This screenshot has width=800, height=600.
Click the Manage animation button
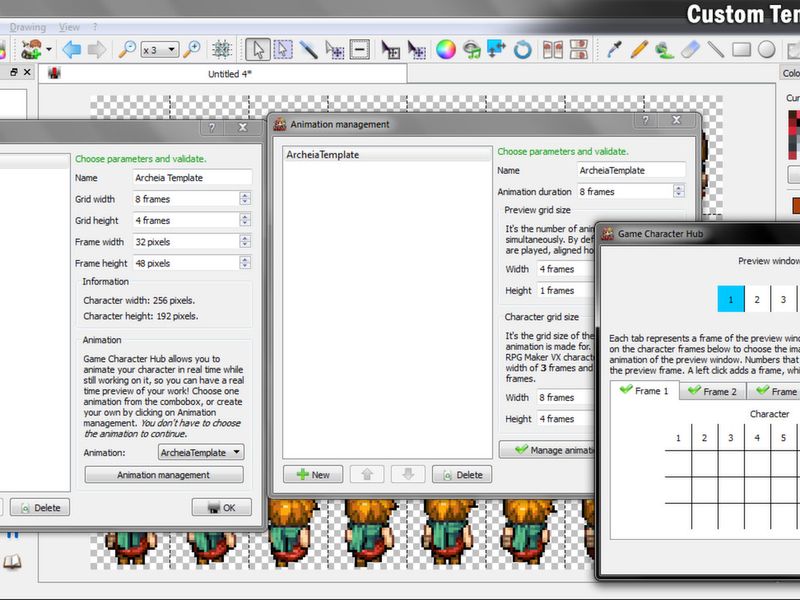pyautogui.click(x=547, y=450)
